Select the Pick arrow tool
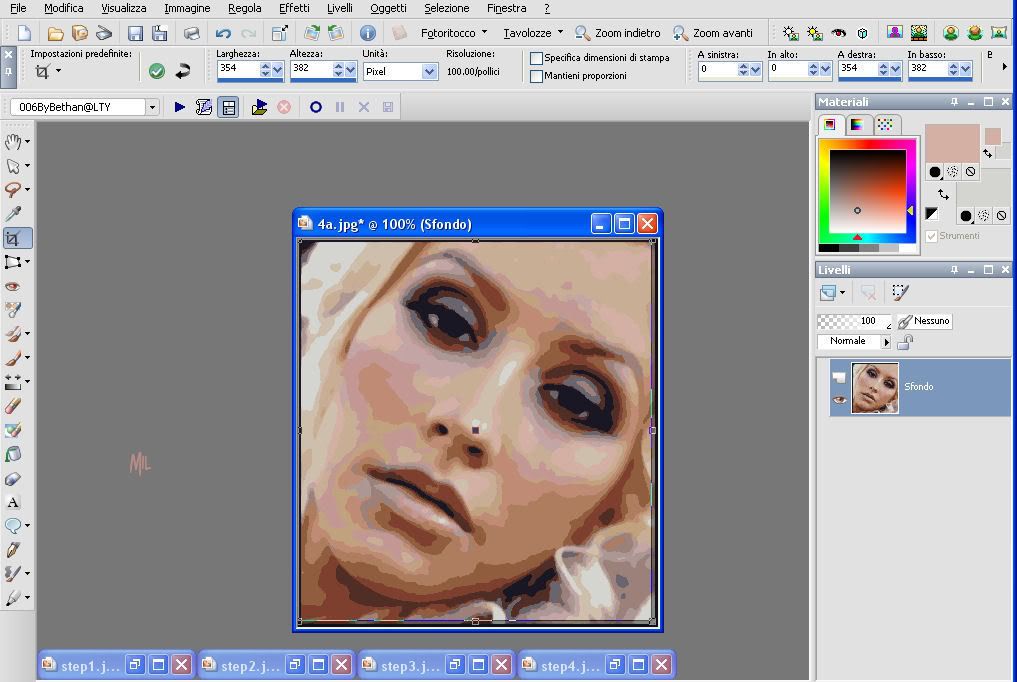 pos(12,166)
